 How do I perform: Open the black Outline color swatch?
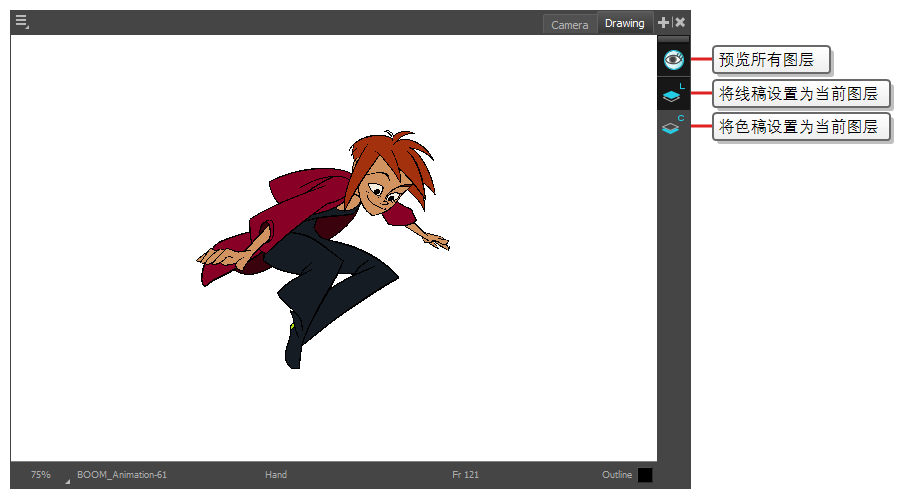[x=645, y=475]
